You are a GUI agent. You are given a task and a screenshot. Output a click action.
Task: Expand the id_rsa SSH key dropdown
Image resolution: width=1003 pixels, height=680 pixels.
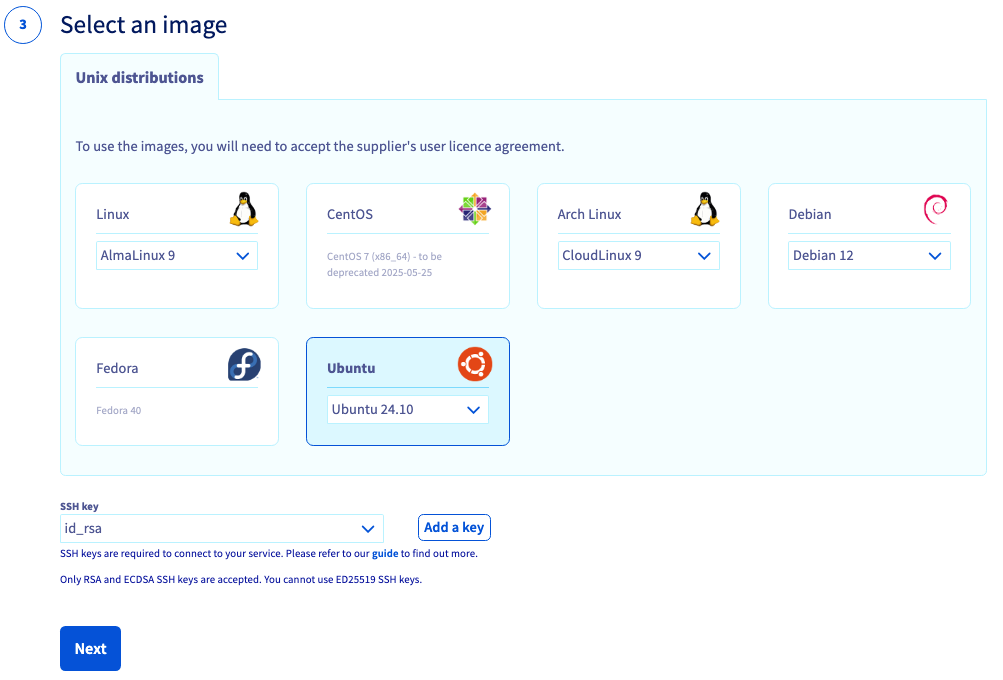(221, 528)
